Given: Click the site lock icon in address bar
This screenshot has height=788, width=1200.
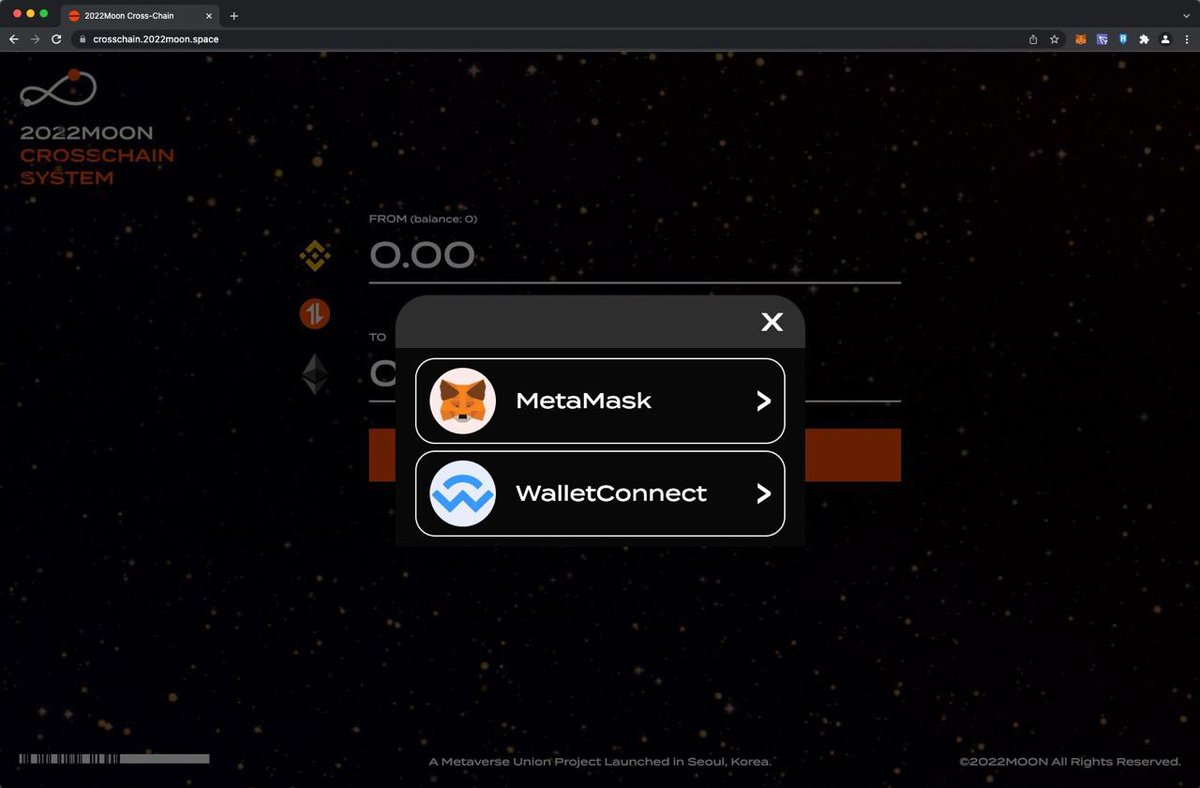Looking at the screenshot, I should pos(83,39).
